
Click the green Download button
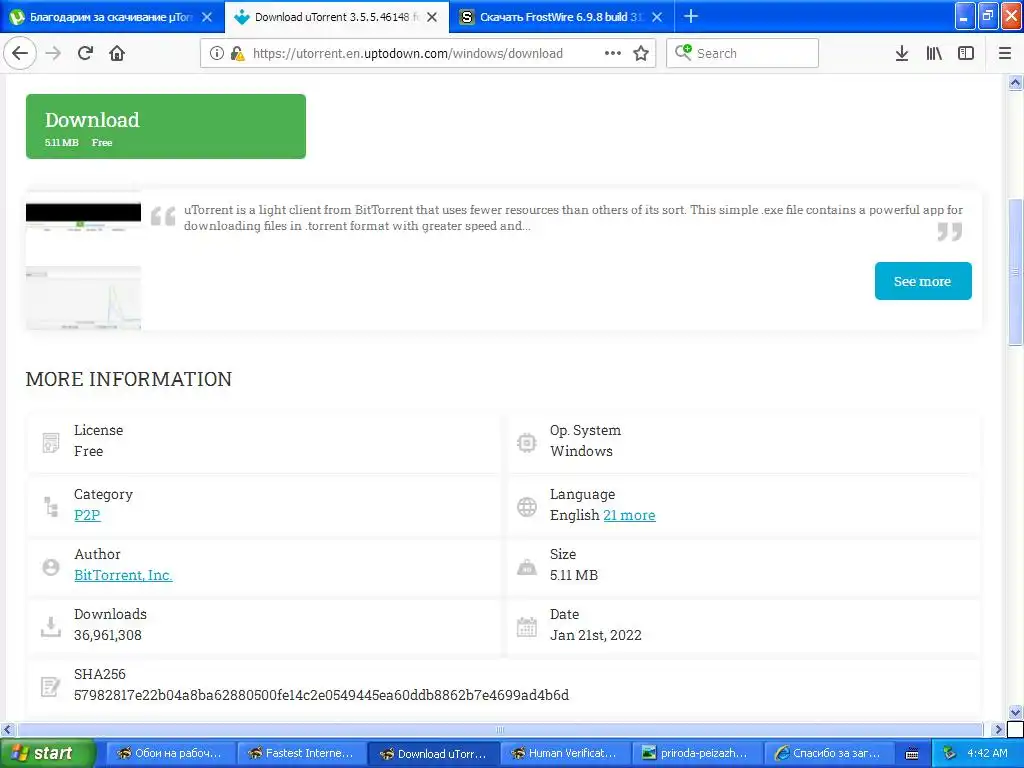coord(166,126)
